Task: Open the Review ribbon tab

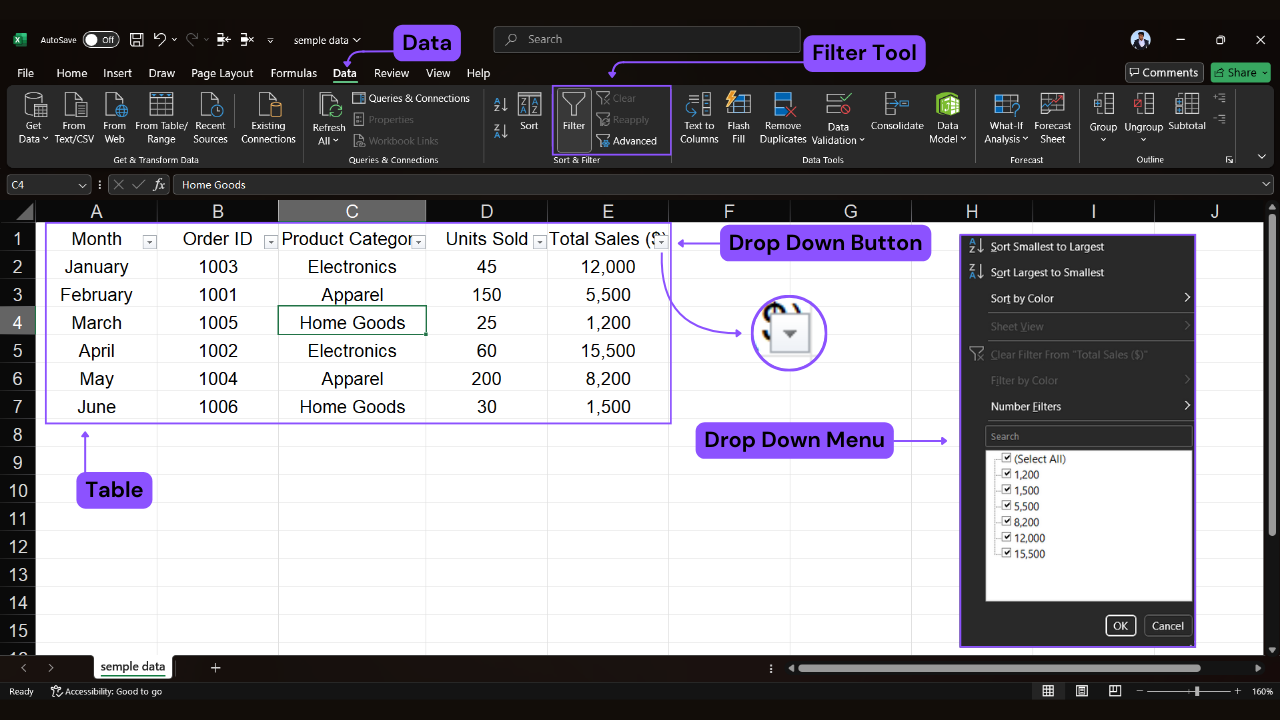Action: pyautogui.click(x=391, y=73)
